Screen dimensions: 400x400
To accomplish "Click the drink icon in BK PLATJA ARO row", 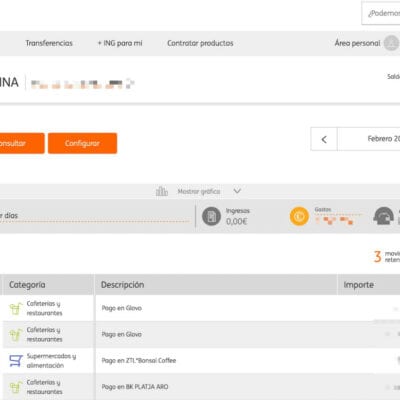I will tap(15, 387).
